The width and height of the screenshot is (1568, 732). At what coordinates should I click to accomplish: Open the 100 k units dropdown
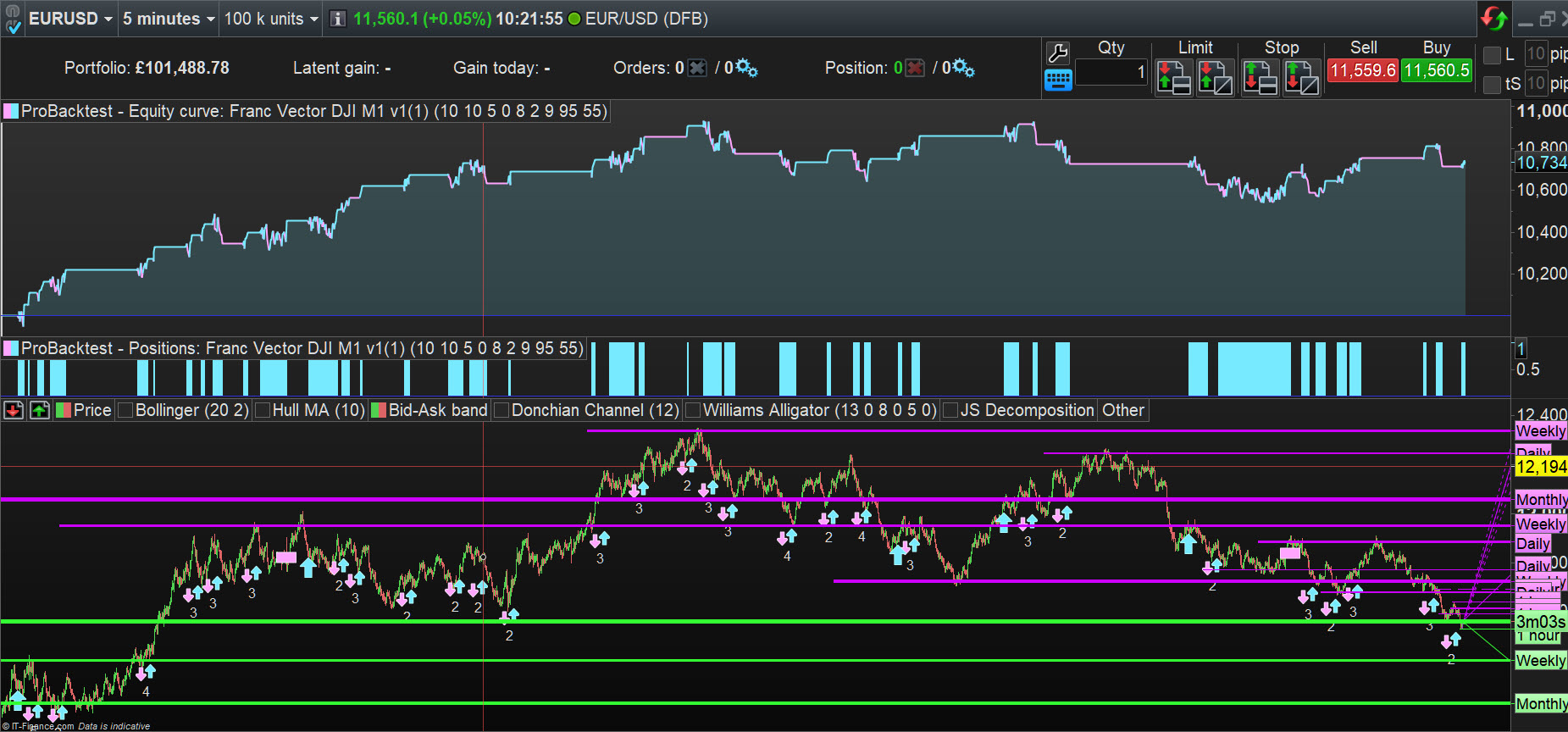pyautogui.click(x=270, y=19)
